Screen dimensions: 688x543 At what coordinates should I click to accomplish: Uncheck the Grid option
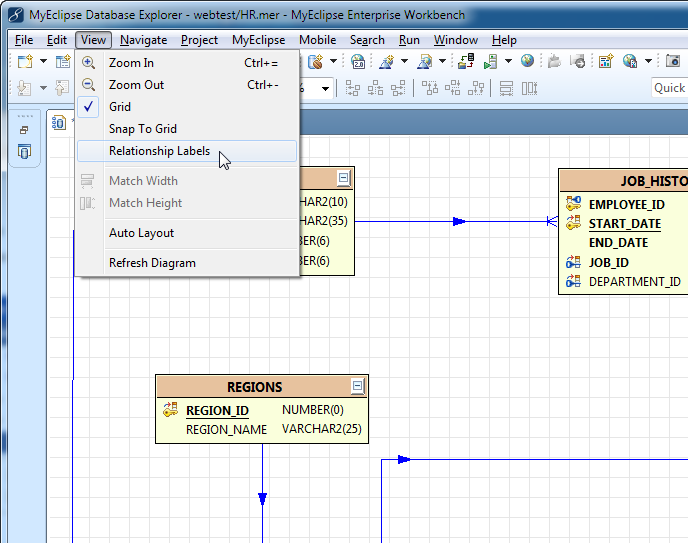[119, 107]
